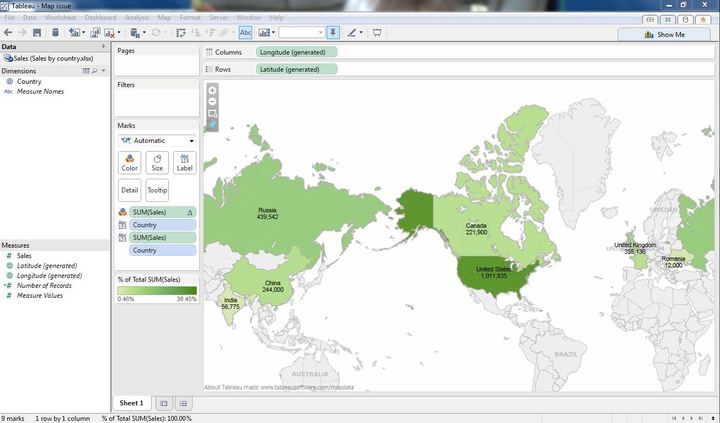The height and width of the screenshot is (423, 720).
Task: Click the green color gradient legend bar
Action: pyautogui.click(x=157, y=290)
